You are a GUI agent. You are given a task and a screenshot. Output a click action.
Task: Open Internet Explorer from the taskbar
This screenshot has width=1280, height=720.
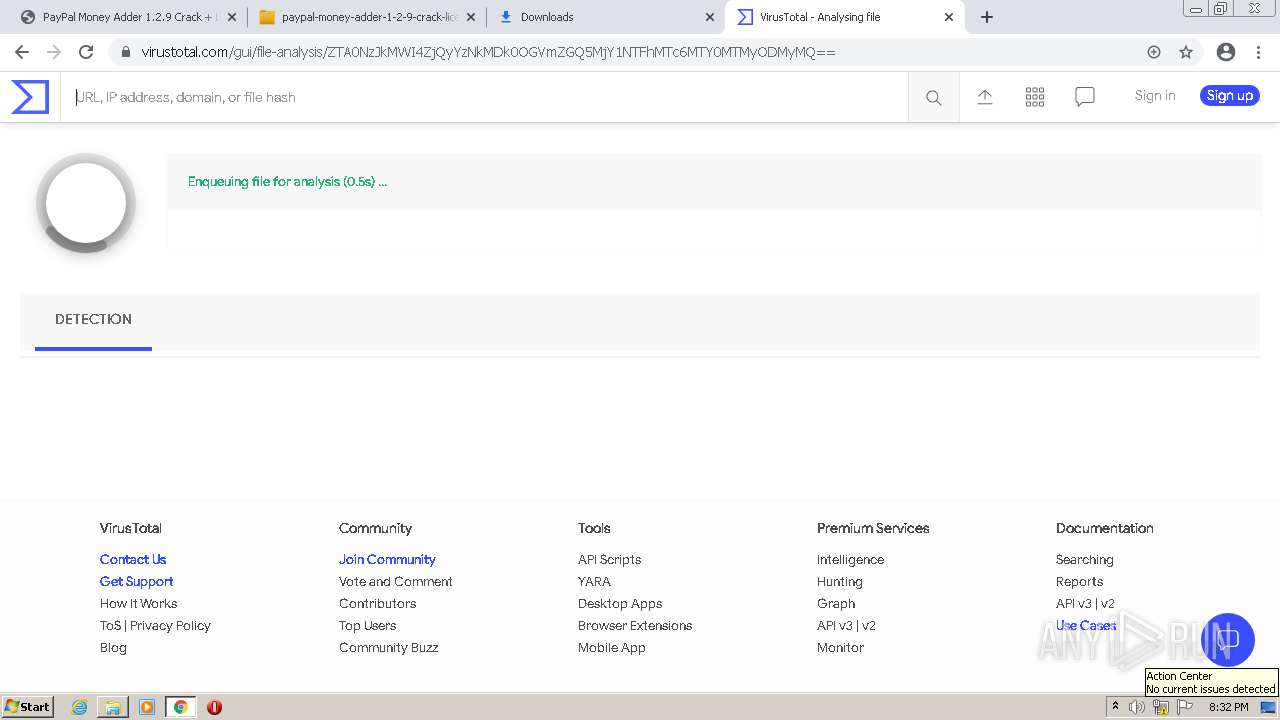(79, 707)
